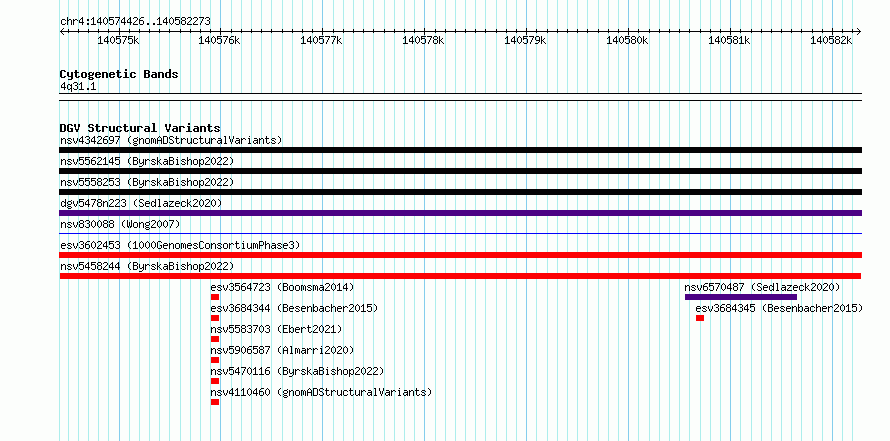Select the red bar under esv3602453

point(460,255)
